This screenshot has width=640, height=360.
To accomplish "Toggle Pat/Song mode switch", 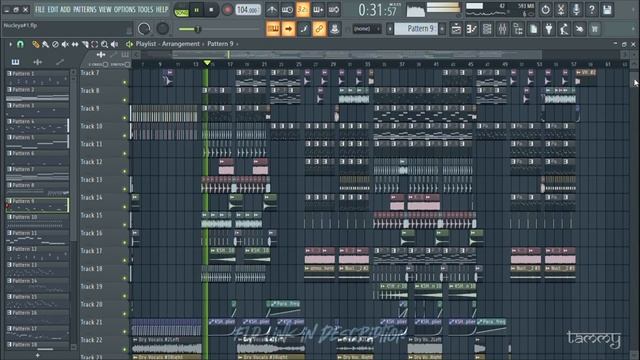I will (181, 10).
